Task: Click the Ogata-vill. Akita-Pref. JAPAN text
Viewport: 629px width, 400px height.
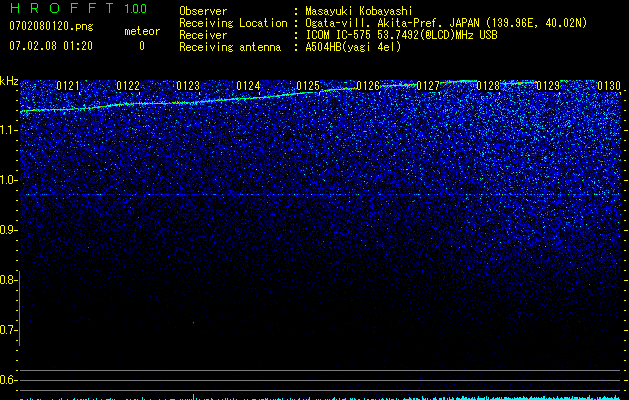Action: (x=391, y=23)
